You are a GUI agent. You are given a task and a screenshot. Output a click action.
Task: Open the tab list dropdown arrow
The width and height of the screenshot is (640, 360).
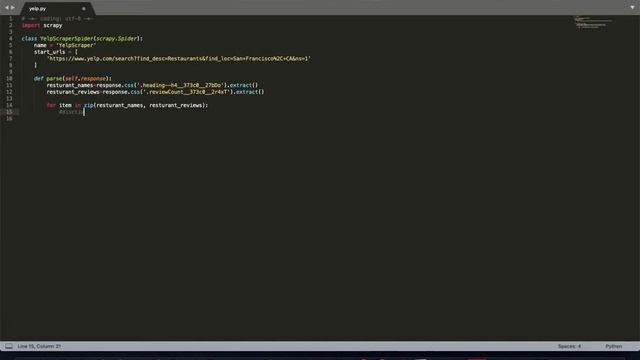[632, 7]
